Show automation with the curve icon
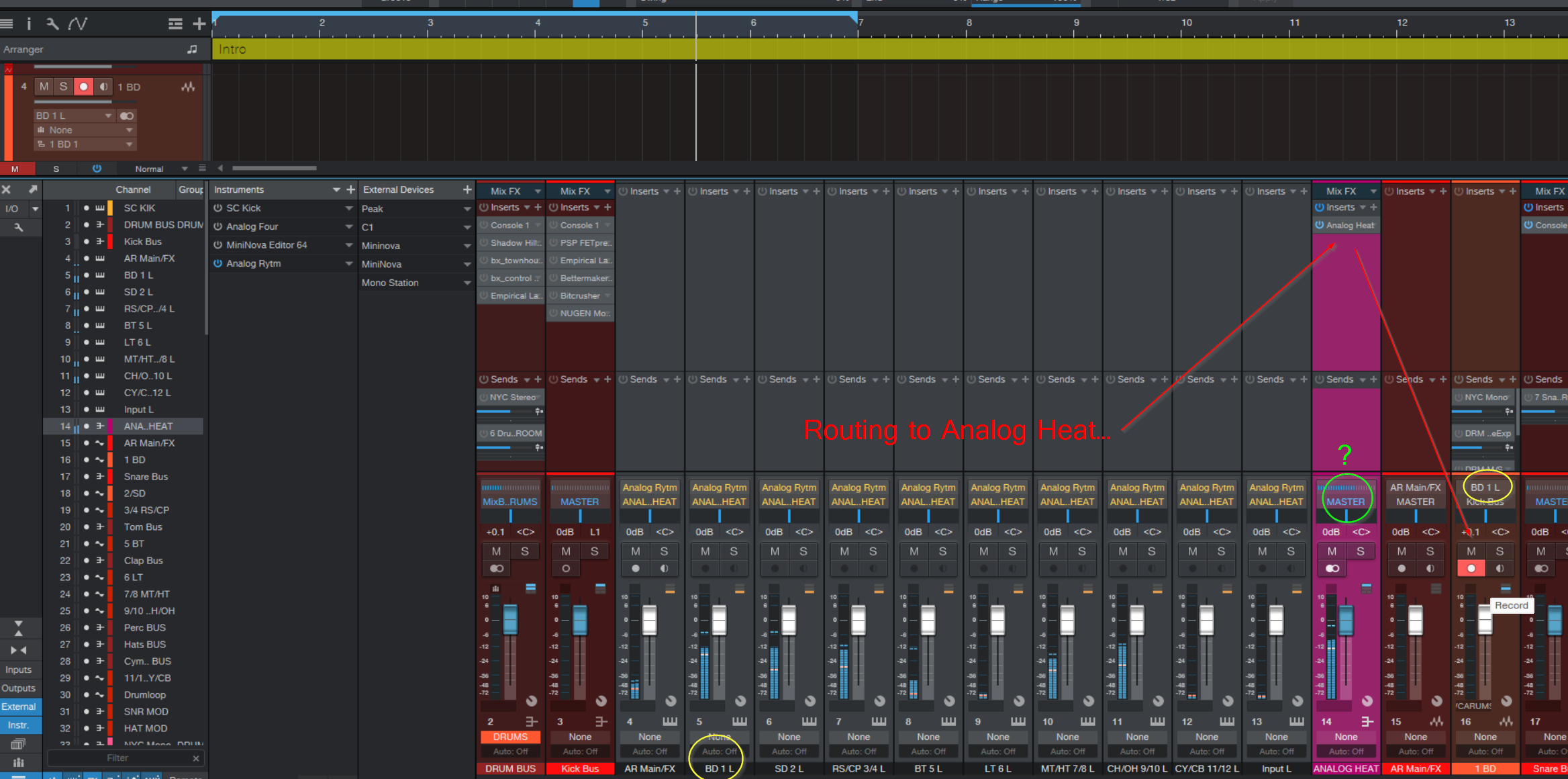The height and width of the screenshot is (779, 1568). pos(78,24)
